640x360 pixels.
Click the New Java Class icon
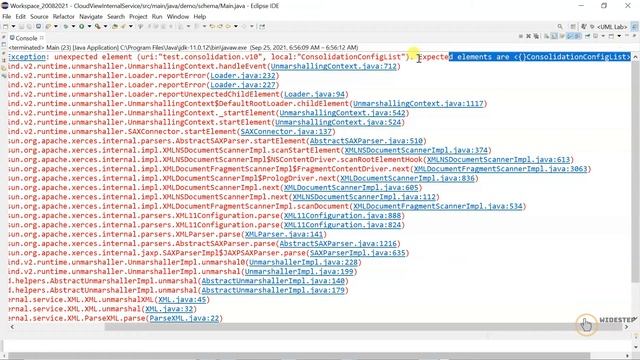(123, 27)
